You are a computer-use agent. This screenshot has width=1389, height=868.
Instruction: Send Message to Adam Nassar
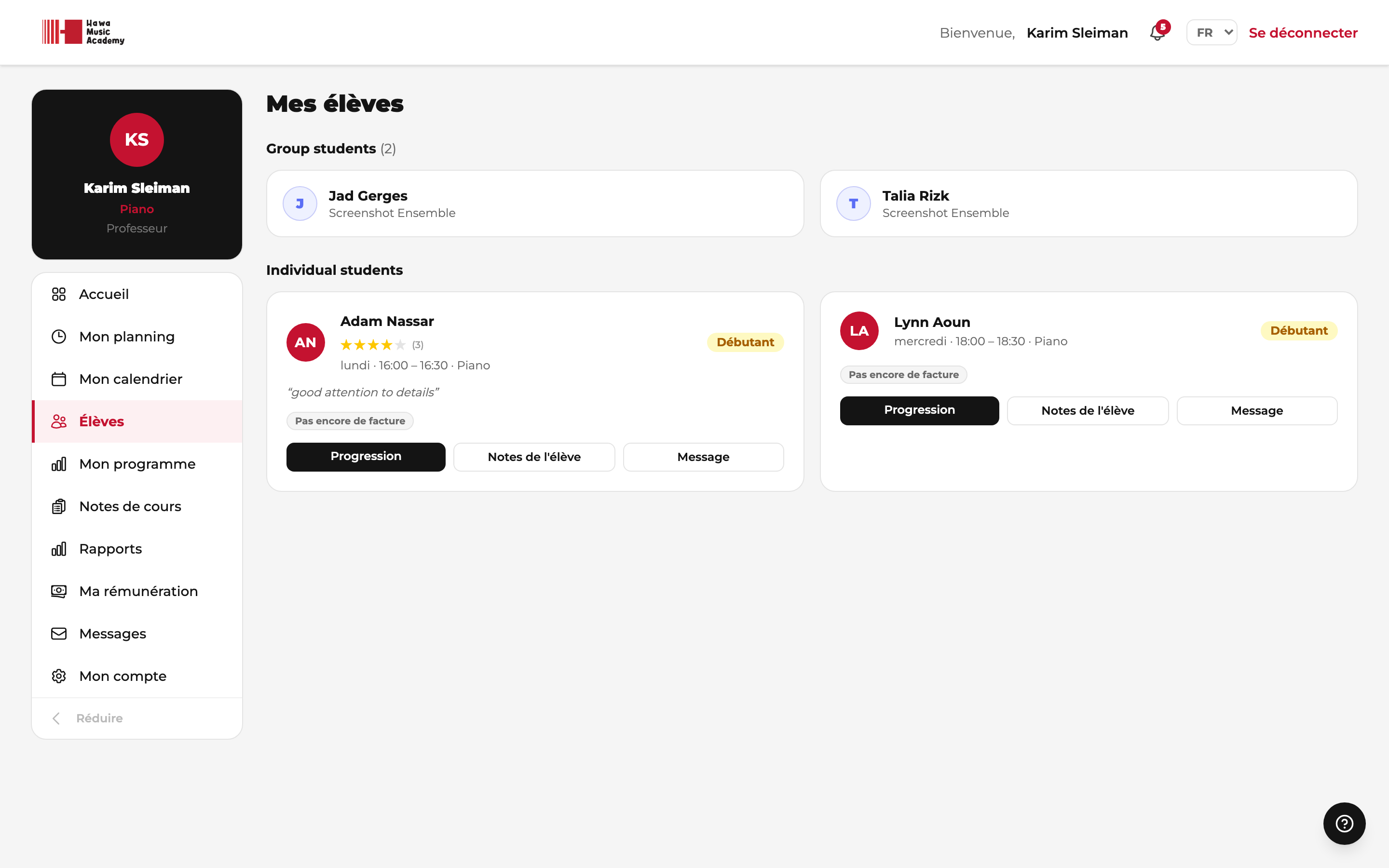coord(703,457)
